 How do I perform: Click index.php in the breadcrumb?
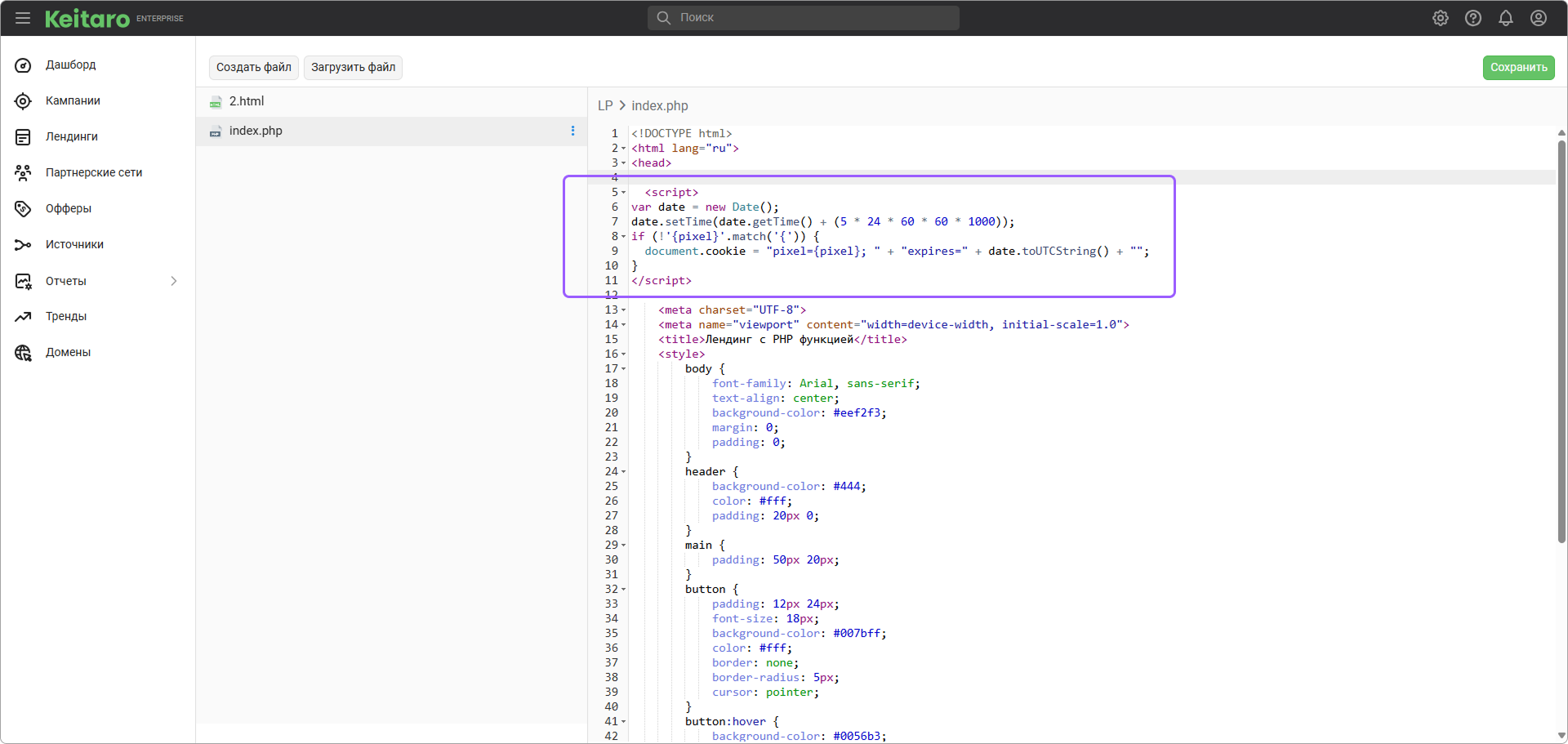[x=660, y=106]
